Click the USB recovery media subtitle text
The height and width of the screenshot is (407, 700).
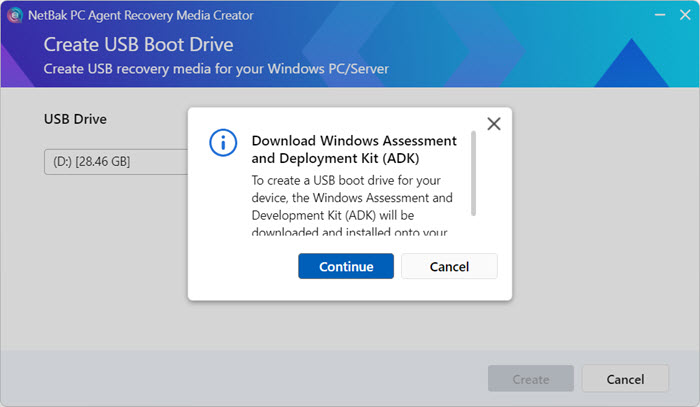pyautogui.click(x=215, y=68)
